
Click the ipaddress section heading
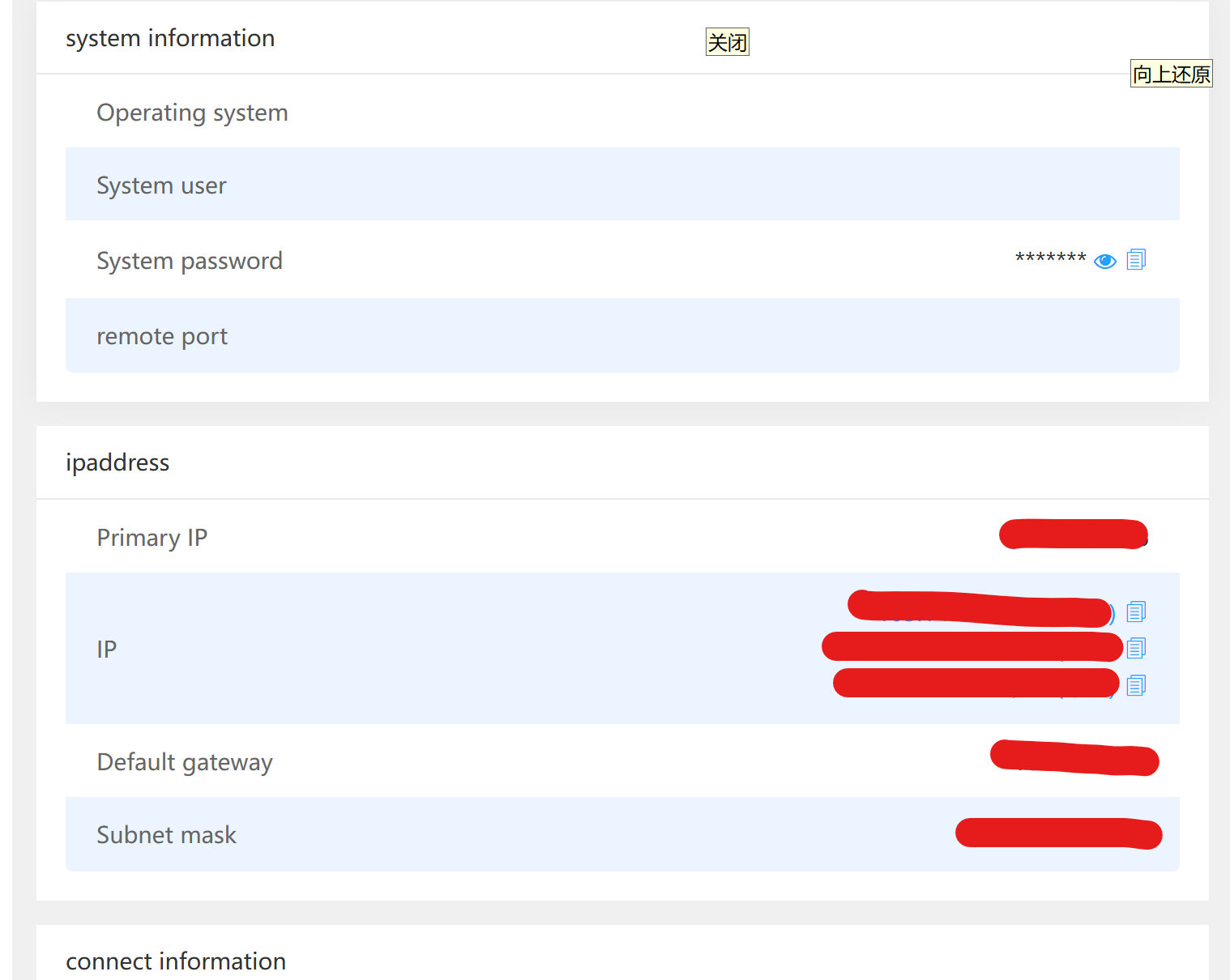pyautogui.click(x=117, y=462)
